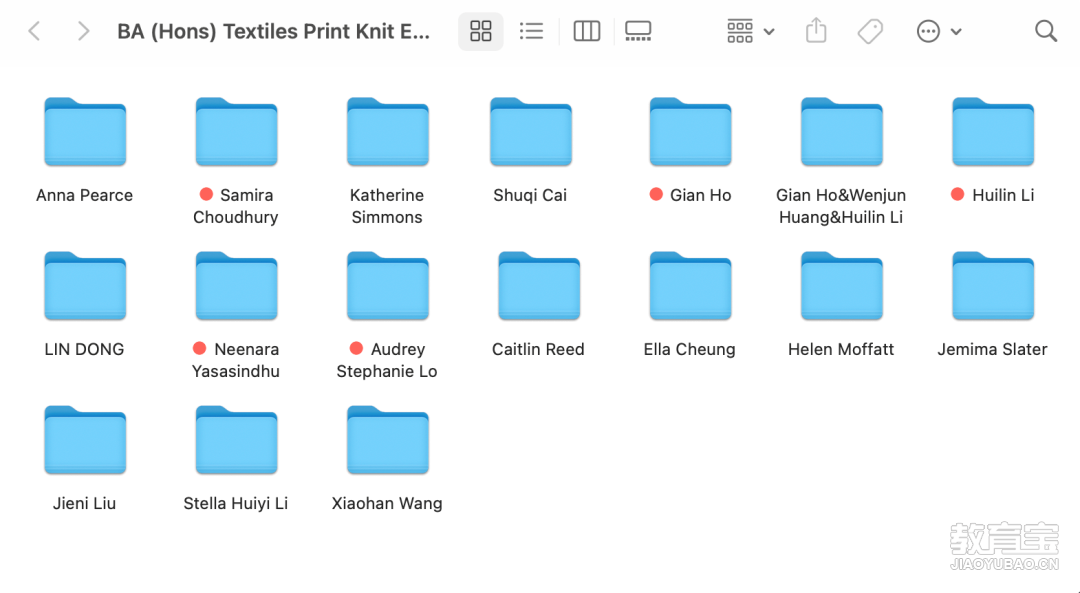Select the Katherine Simmons folder icon
Viewport: 1080px width, 593px height.
tap(388, 132)
